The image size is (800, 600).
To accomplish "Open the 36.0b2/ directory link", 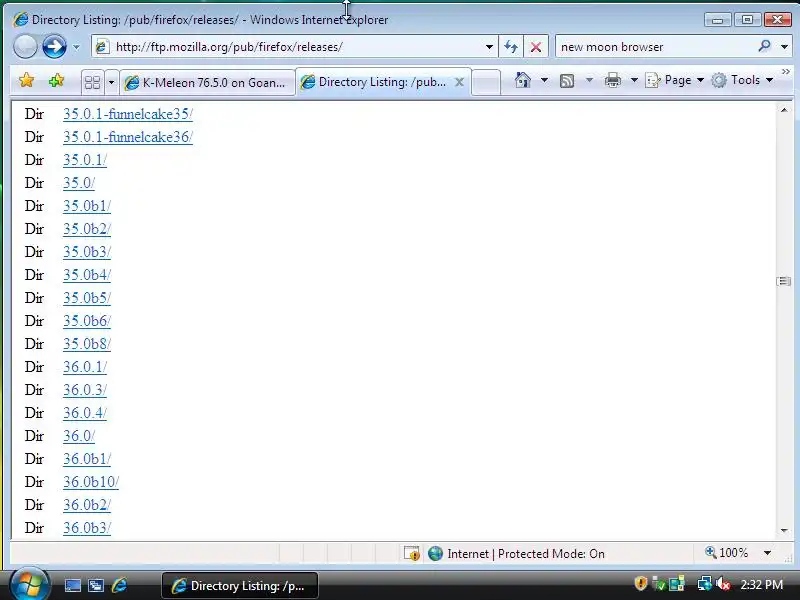I will tap(87, 505).
